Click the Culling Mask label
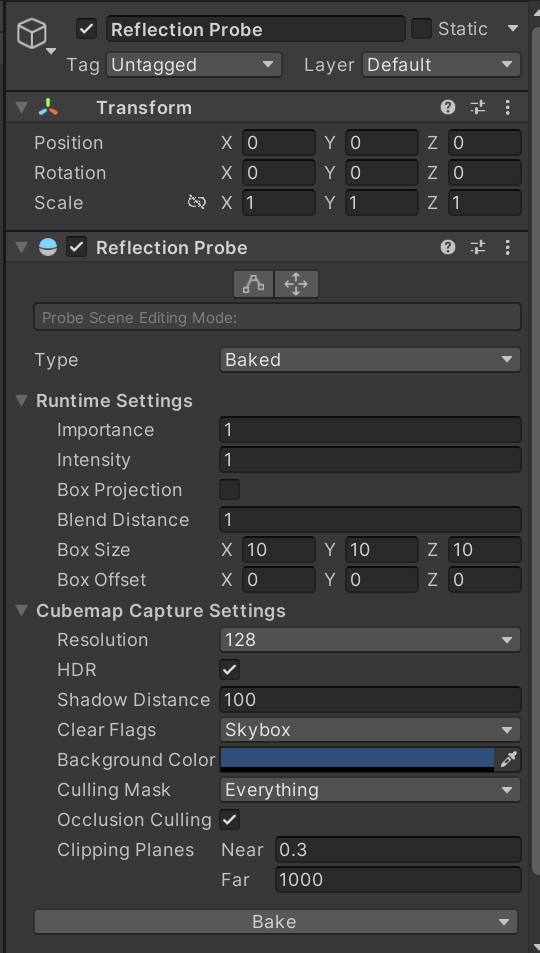The image size is (540, 953). click(114, 790)
